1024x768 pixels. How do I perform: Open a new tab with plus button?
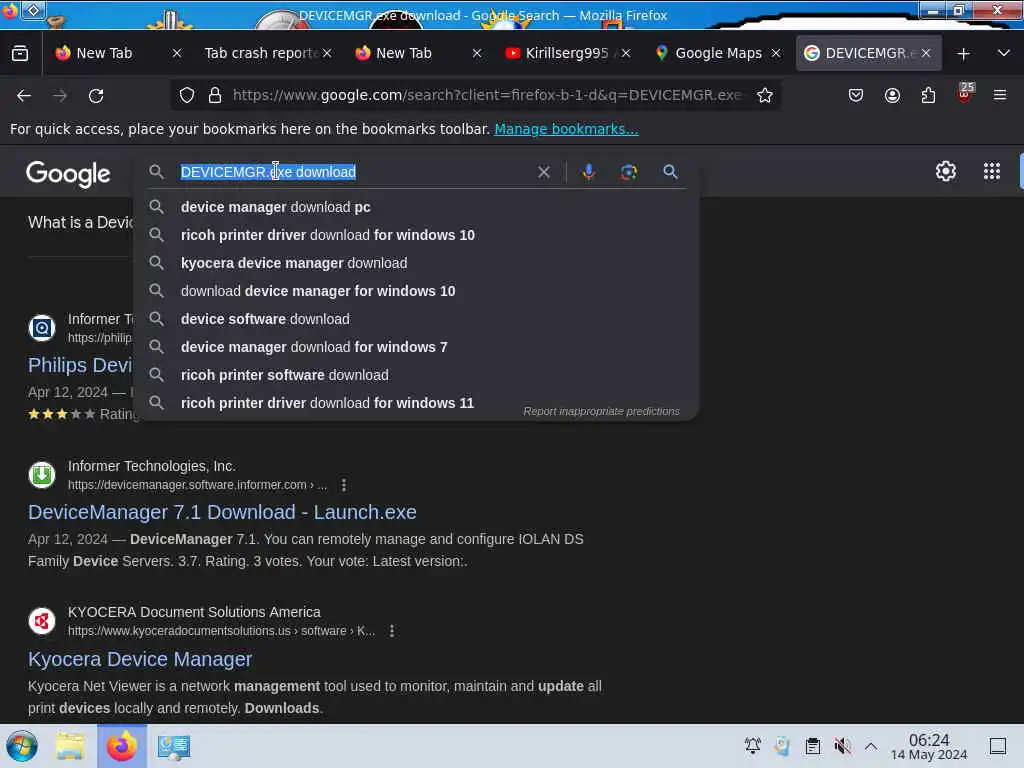click(x=963, y=54)
